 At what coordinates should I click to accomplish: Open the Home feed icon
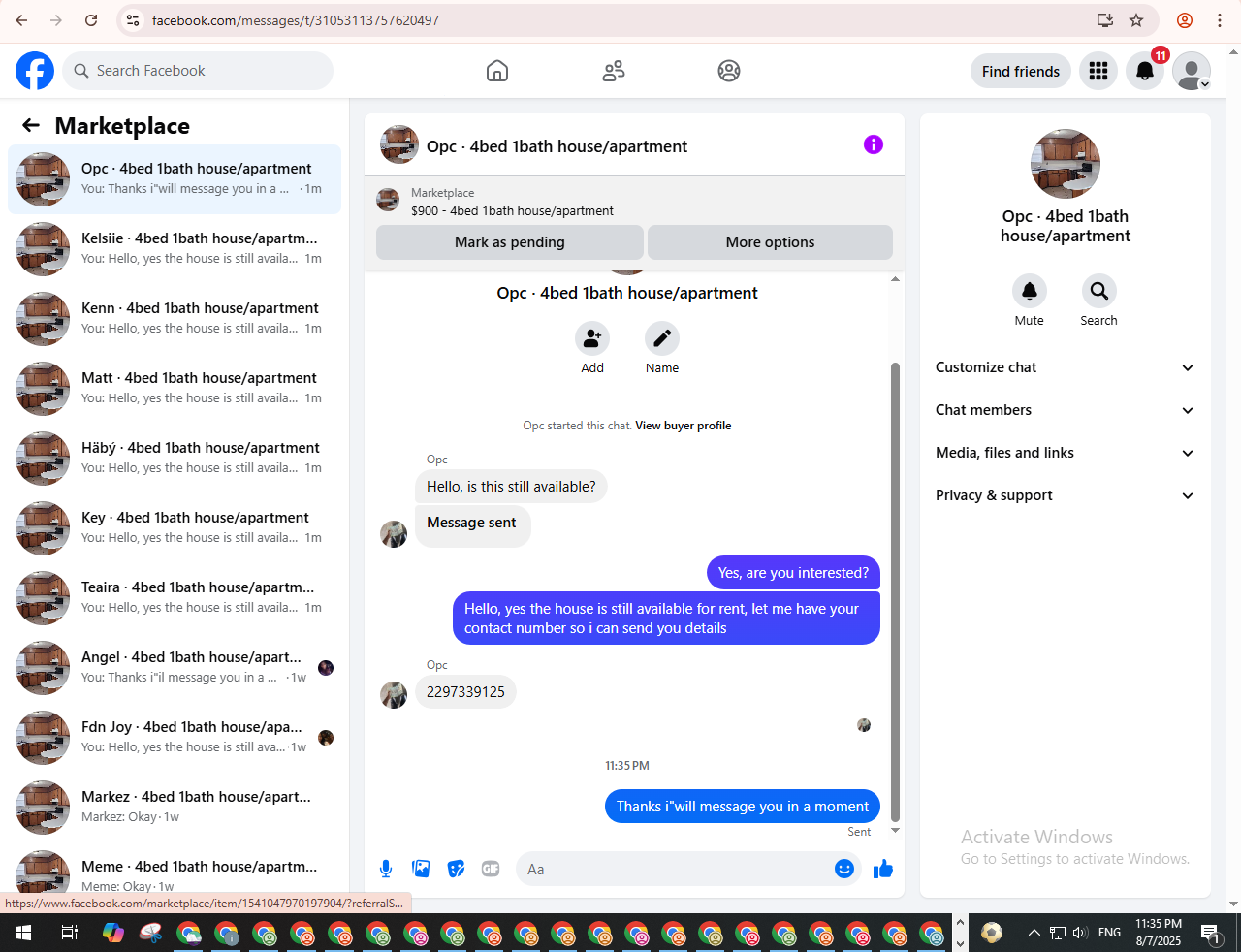pos(497,71)
